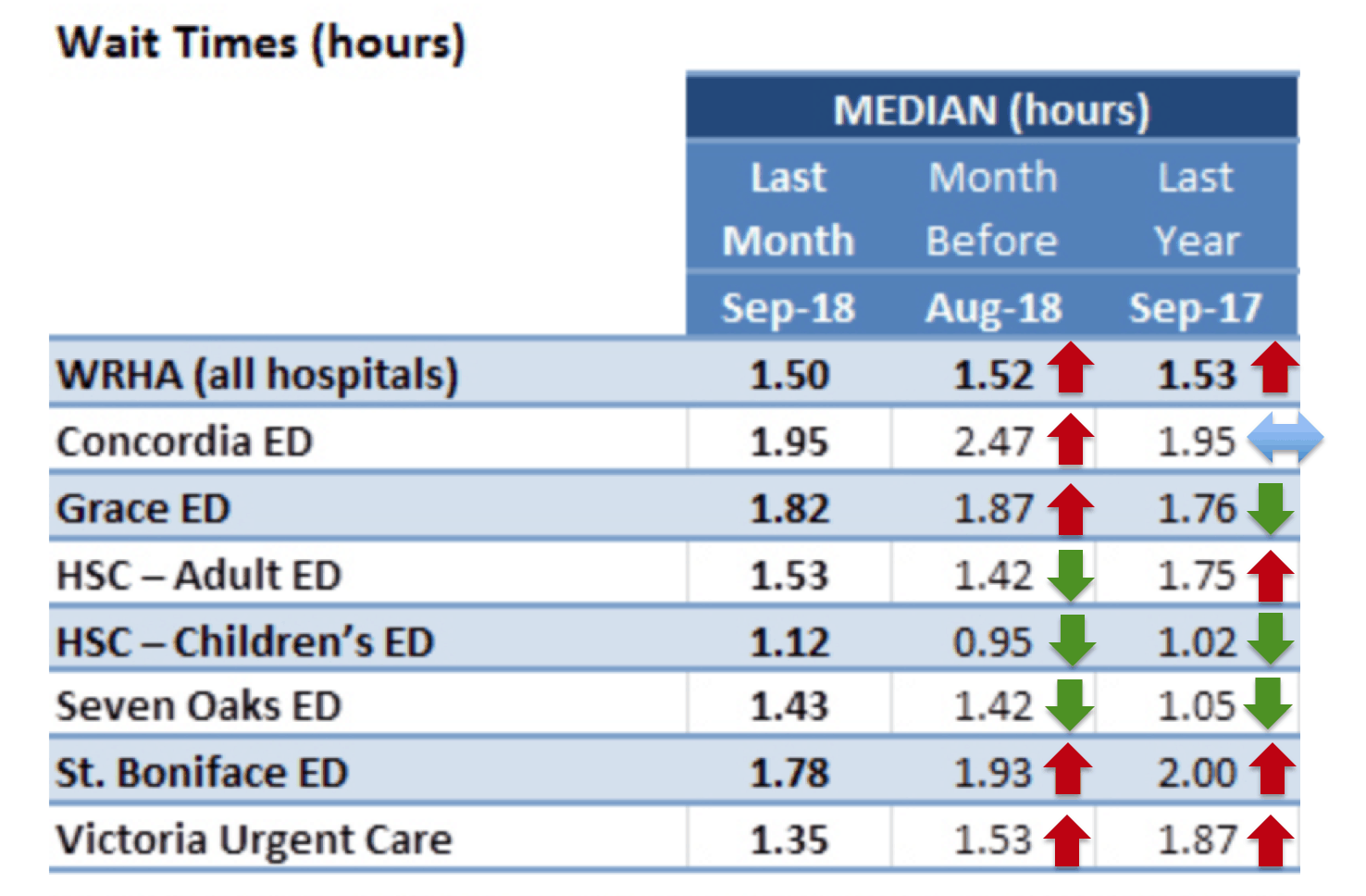Select Seven Oaks ED Sep-18 value 1.43
The image size is (1366, 896).
[789, 706]
